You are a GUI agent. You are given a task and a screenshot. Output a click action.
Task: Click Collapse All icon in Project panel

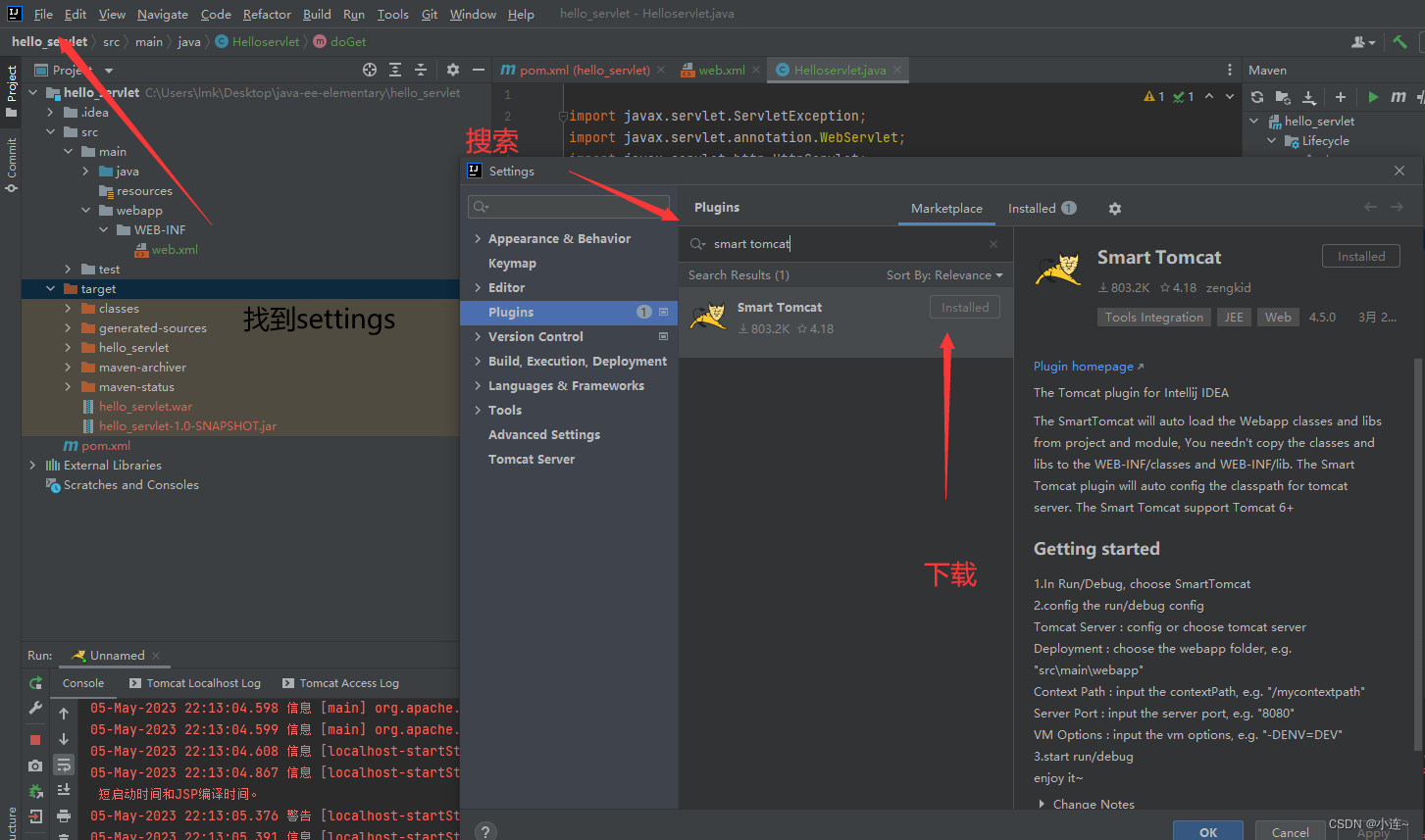421,70
